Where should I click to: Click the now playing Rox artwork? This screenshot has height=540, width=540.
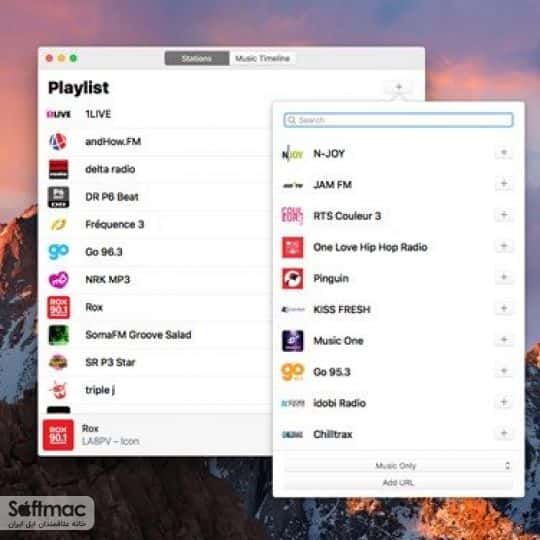58,435
